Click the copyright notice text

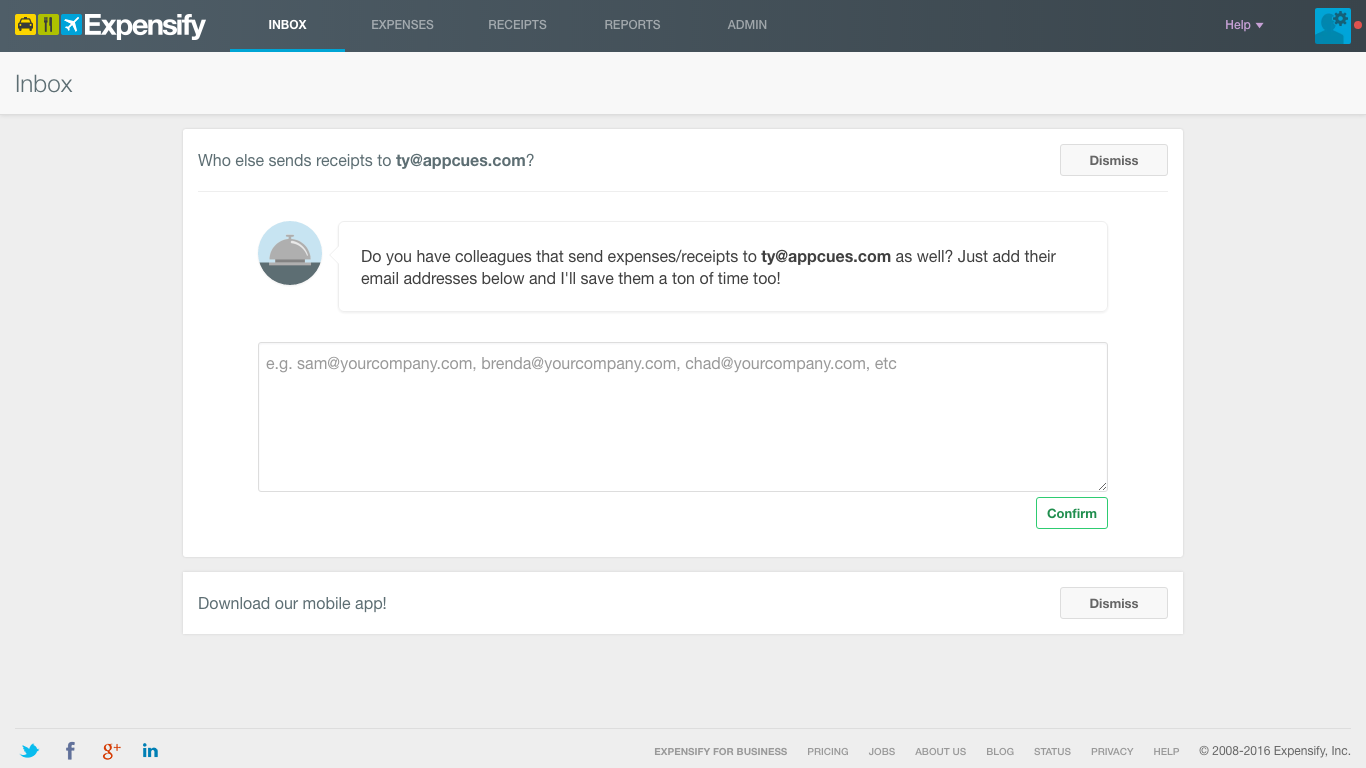[x=1275, y=751]
